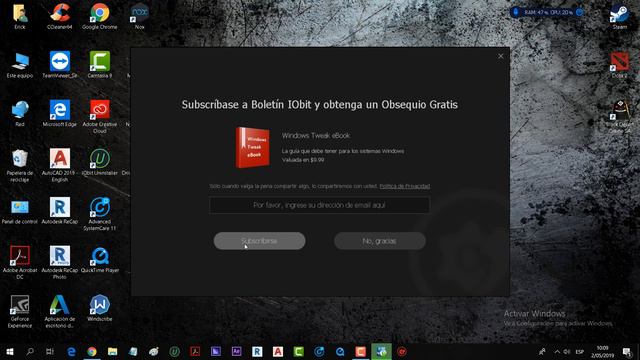This screenshot has height=360, width=640.
Task: Select the Erick user folder icon
Action: pyautogui.click(x=20, y=17)
